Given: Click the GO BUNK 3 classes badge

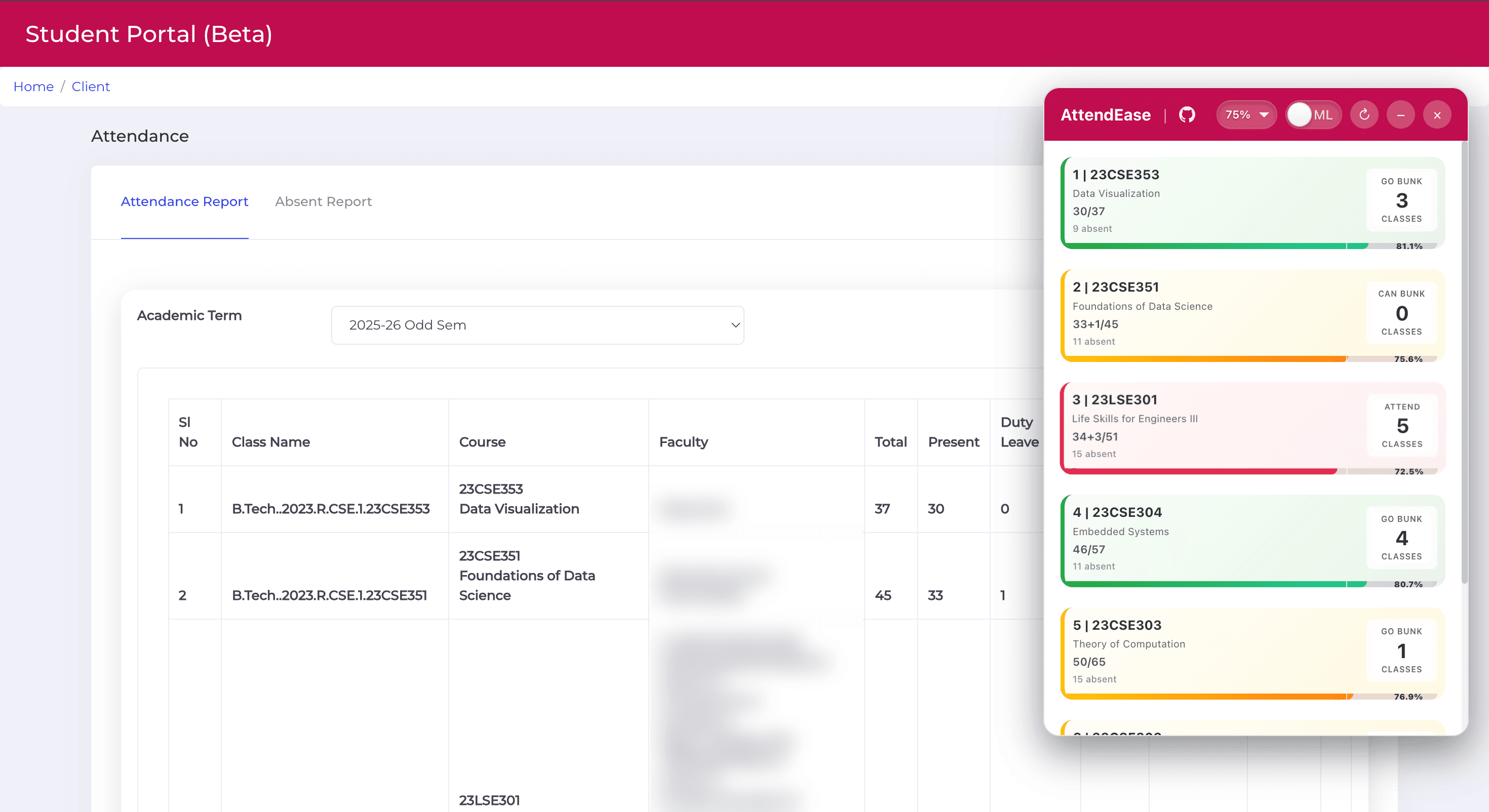Looking at the screenshot, I should coord(1402,200).
